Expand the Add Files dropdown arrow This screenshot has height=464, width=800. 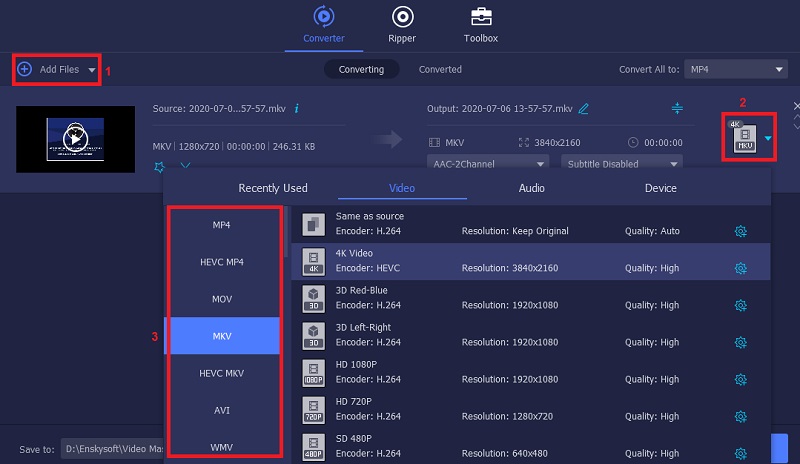coord(91,69)
